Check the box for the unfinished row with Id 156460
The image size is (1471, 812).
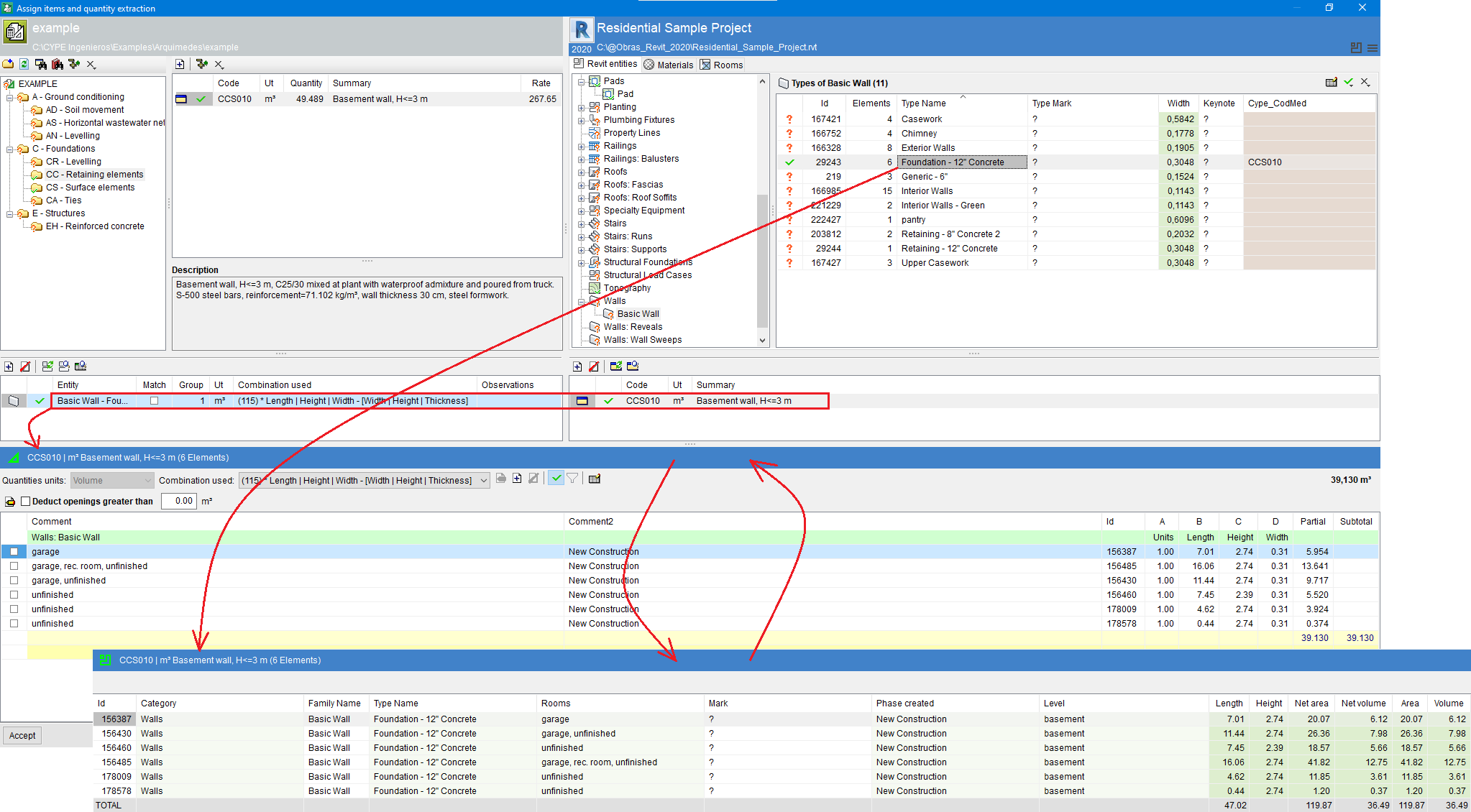coord(14,595)
